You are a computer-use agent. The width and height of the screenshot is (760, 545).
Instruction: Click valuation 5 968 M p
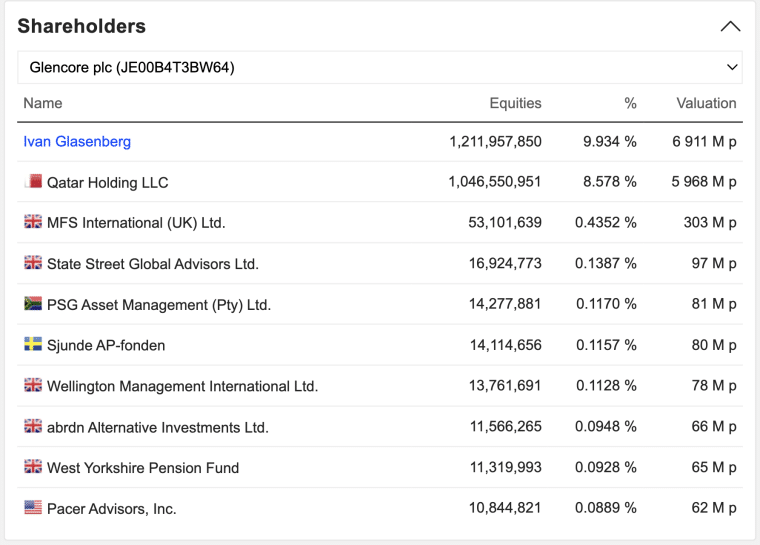(x=704, y=182)
